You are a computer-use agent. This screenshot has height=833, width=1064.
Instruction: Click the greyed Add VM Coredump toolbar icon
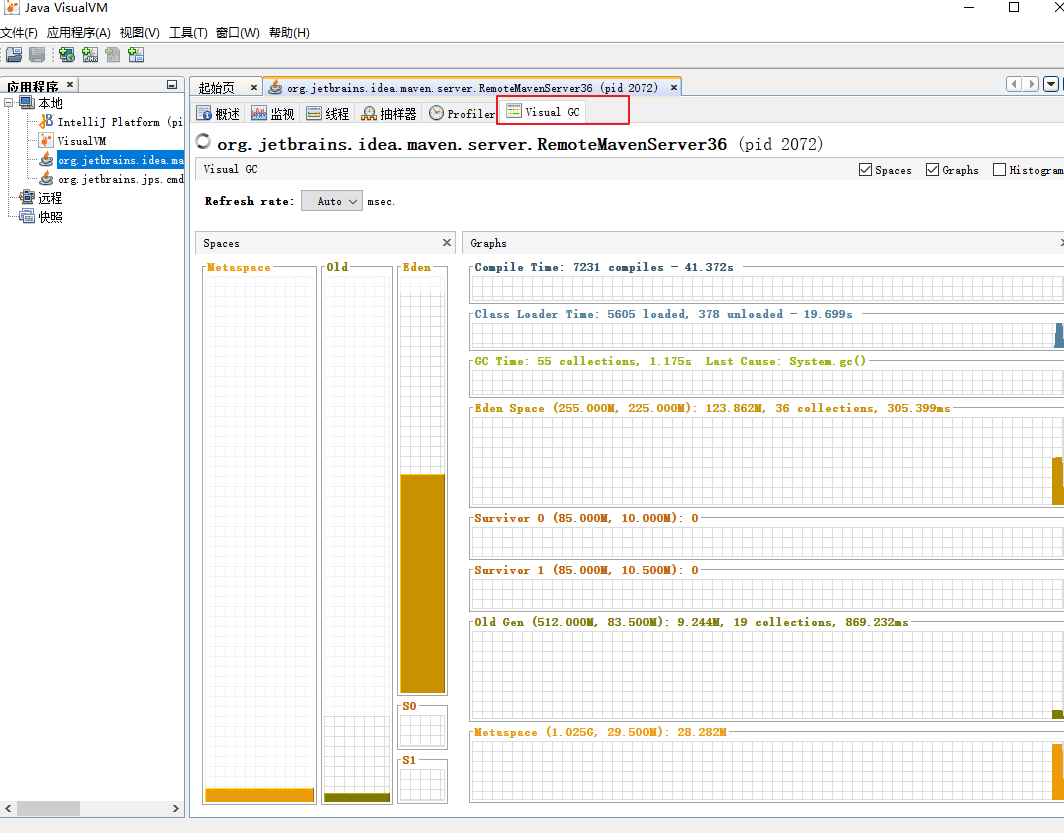[x=113, y=55]
